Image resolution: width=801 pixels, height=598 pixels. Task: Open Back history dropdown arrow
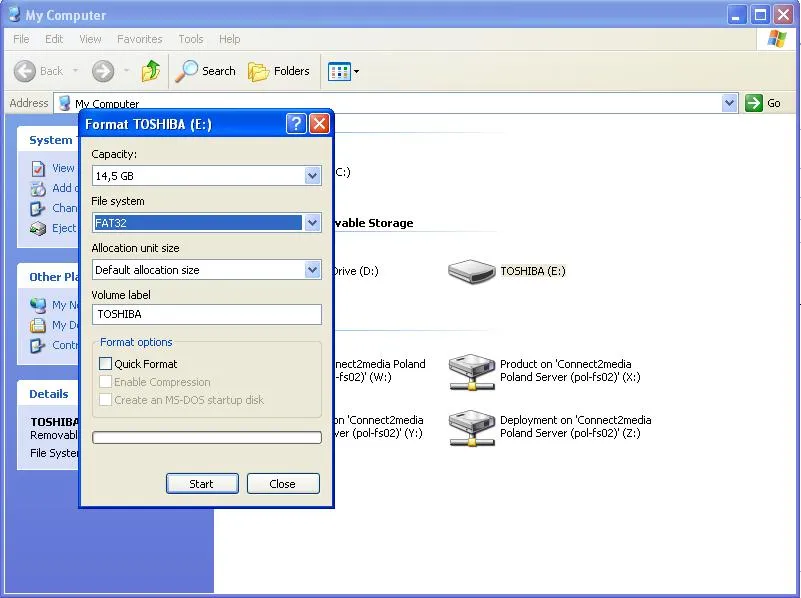point(76,70)
